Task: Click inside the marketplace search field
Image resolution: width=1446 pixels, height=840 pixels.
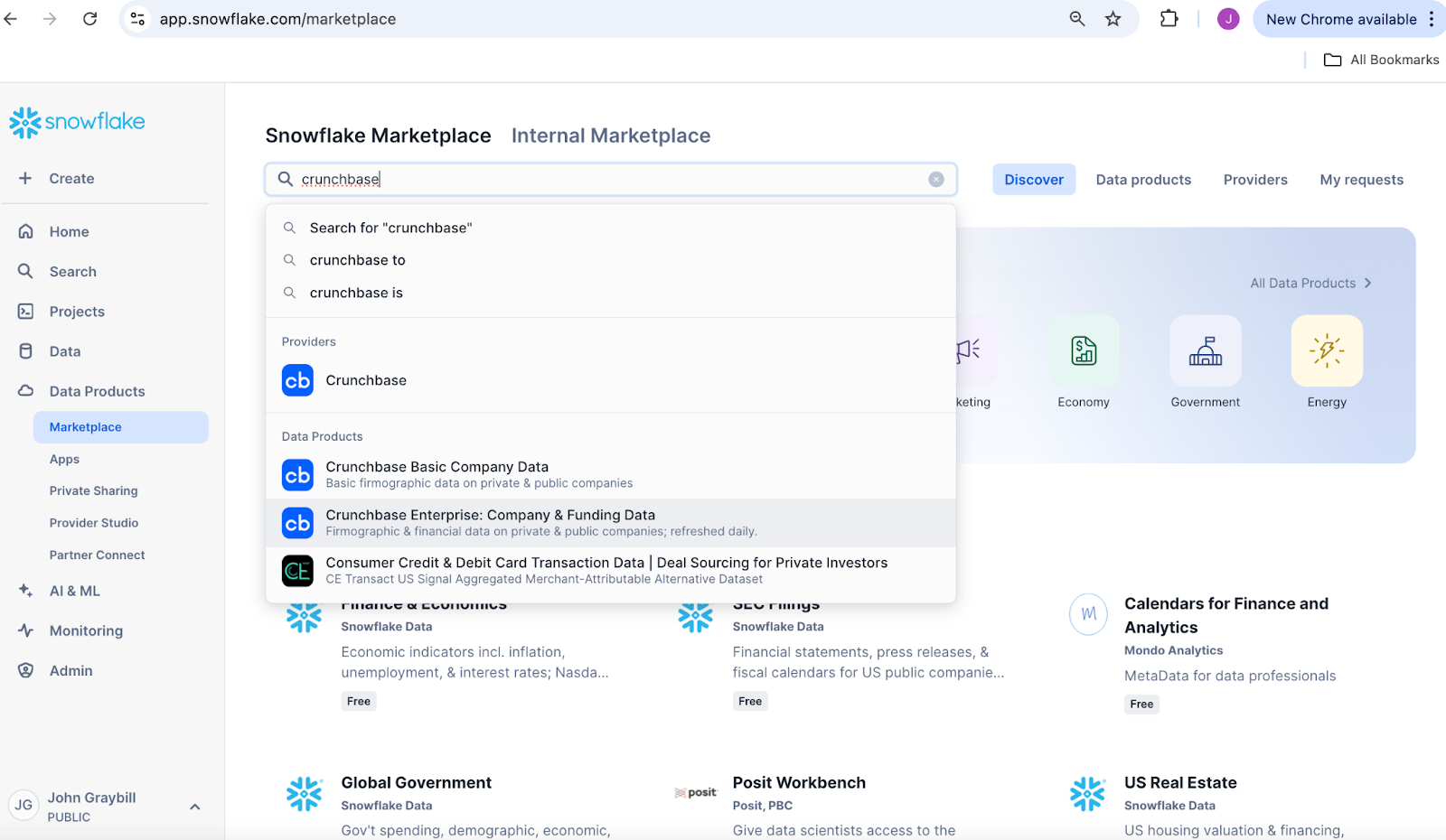Action: click(x=611, y=179)
